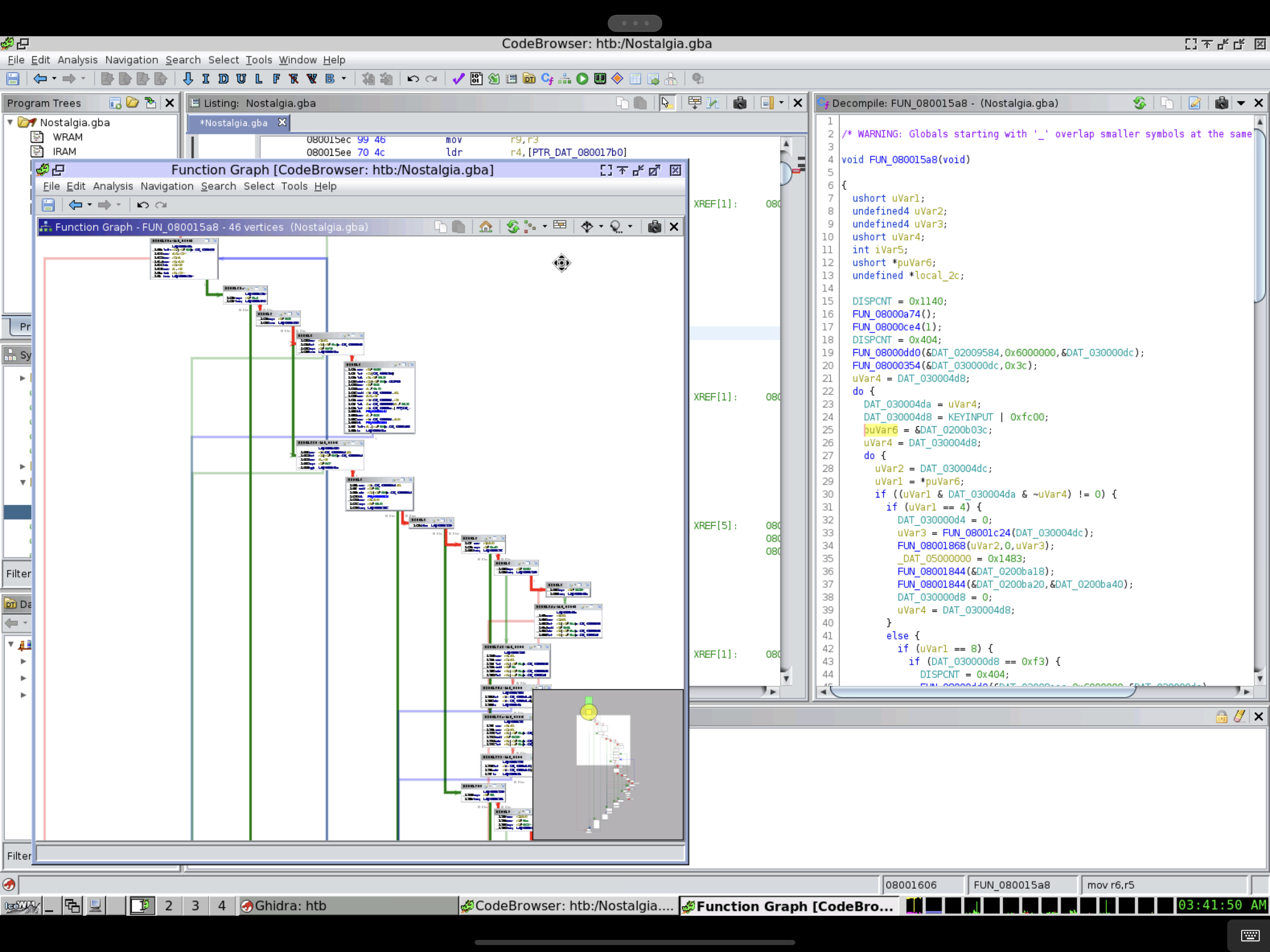Toggle the graph focus crosshair mode icon
The height and width of the screenshot is (952, 1270).
click(587, 227)
